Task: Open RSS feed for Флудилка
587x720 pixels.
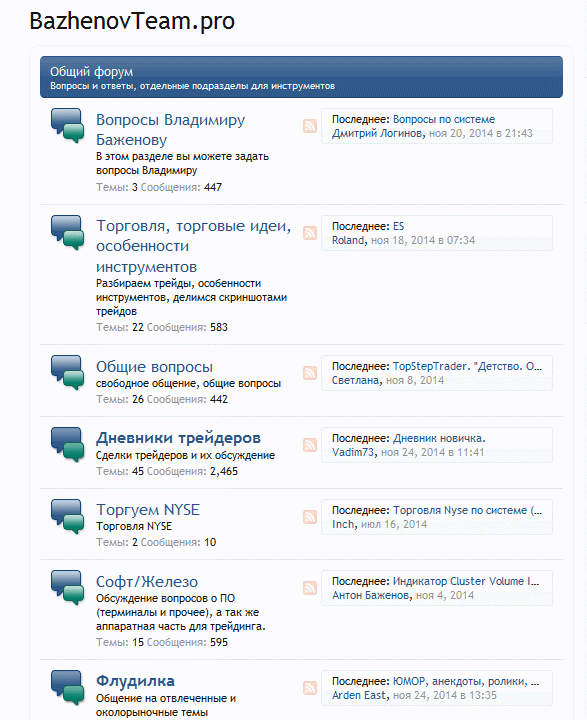Action: tap(310, 688)
